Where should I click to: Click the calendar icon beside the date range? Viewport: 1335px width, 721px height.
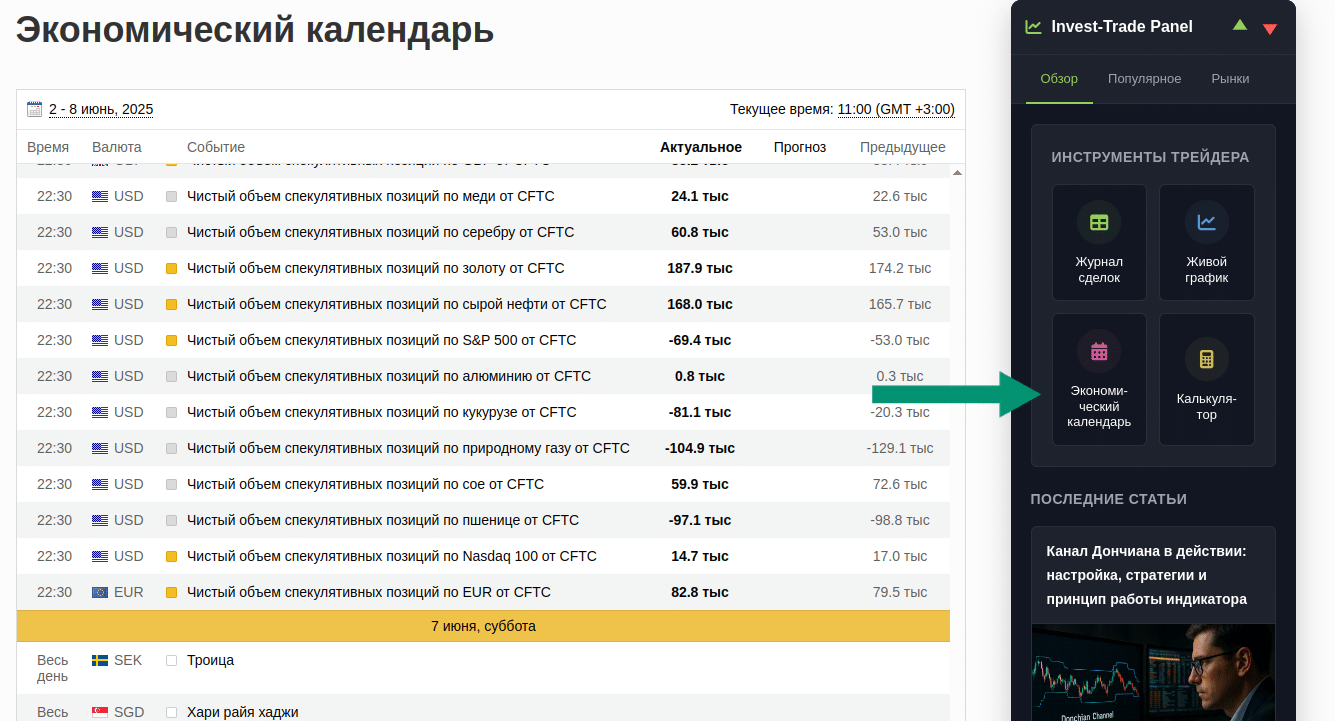tap(34, 109)
